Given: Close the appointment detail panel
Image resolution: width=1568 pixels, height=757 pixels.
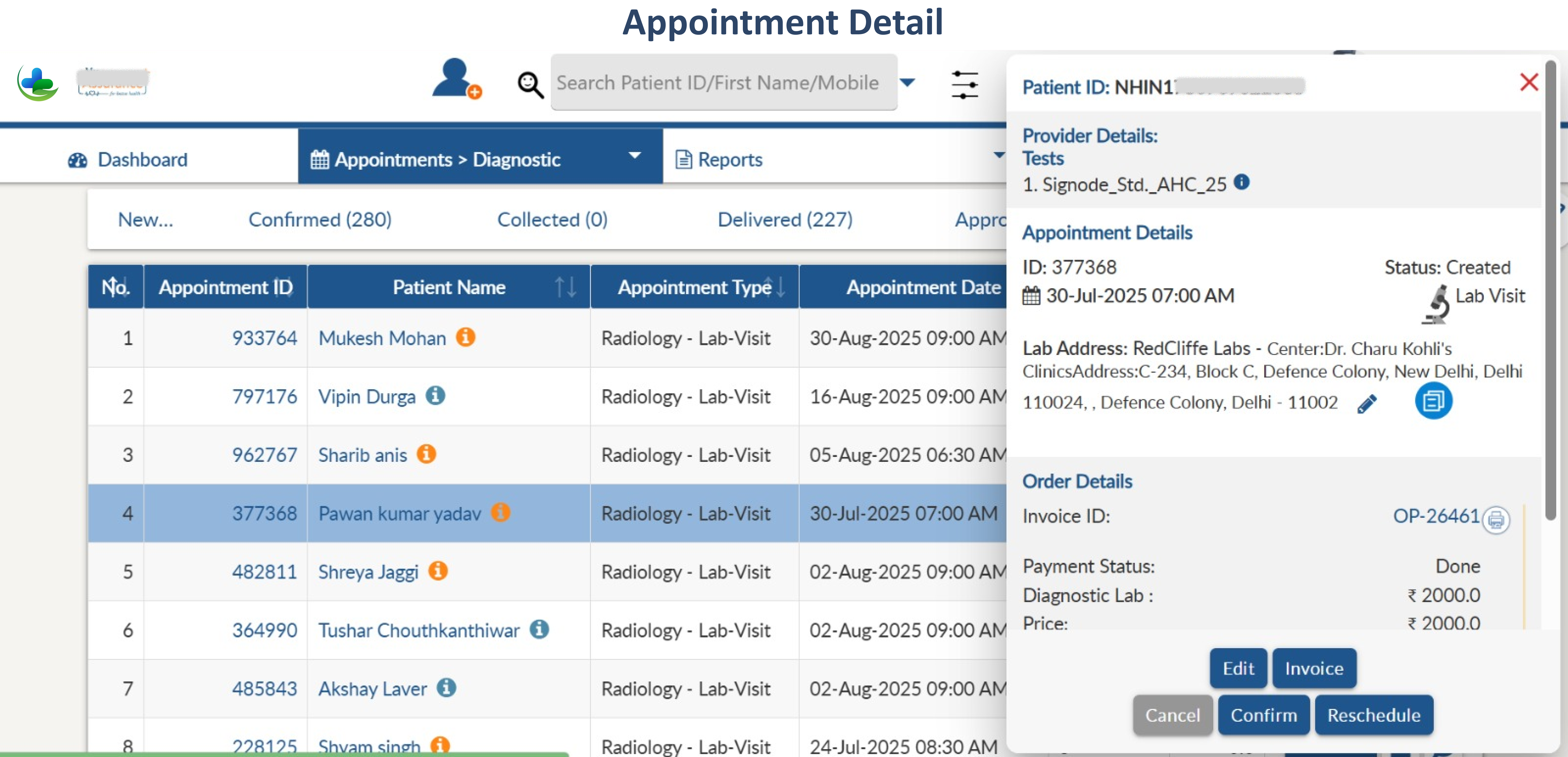Looking at the screenshot, I should tap(1529, 82).
